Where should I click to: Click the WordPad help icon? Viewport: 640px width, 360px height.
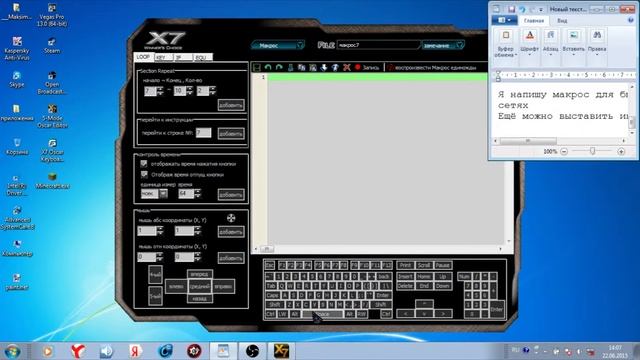631,20
